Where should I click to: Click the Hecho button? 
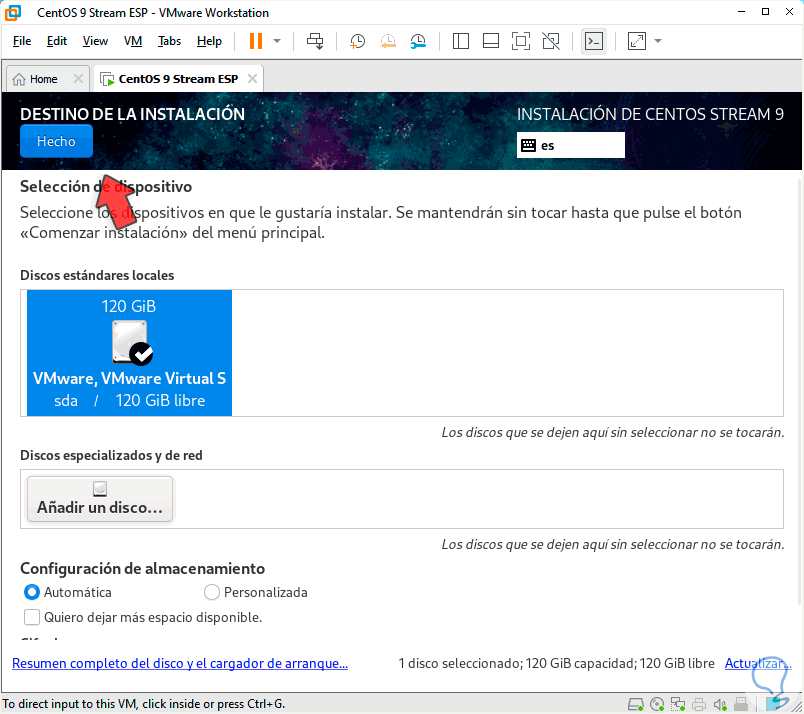coord(56,141)
